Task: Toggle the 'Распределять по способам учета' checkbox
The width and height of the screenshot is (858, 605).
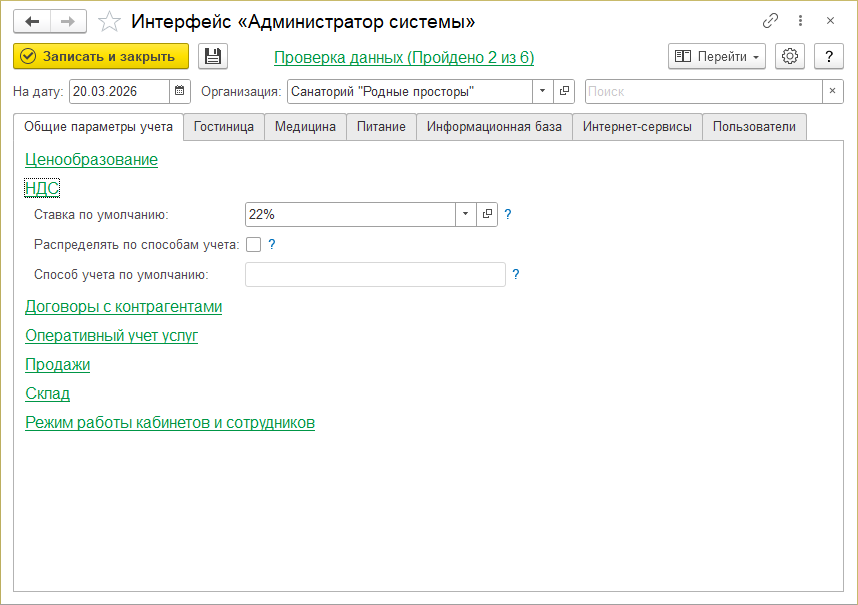Action: click(253, 244)
